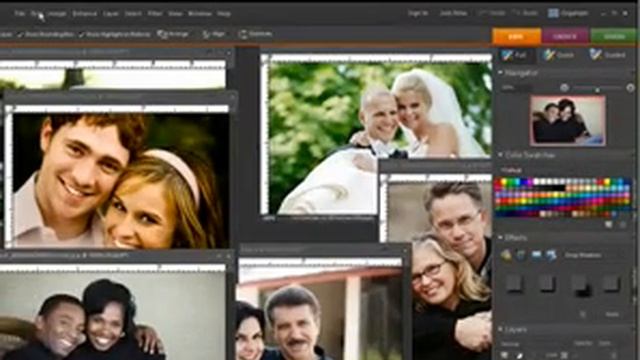Click create new layer icon in Layers
This screenshot has width=640, height=360.
pos(505,355)
